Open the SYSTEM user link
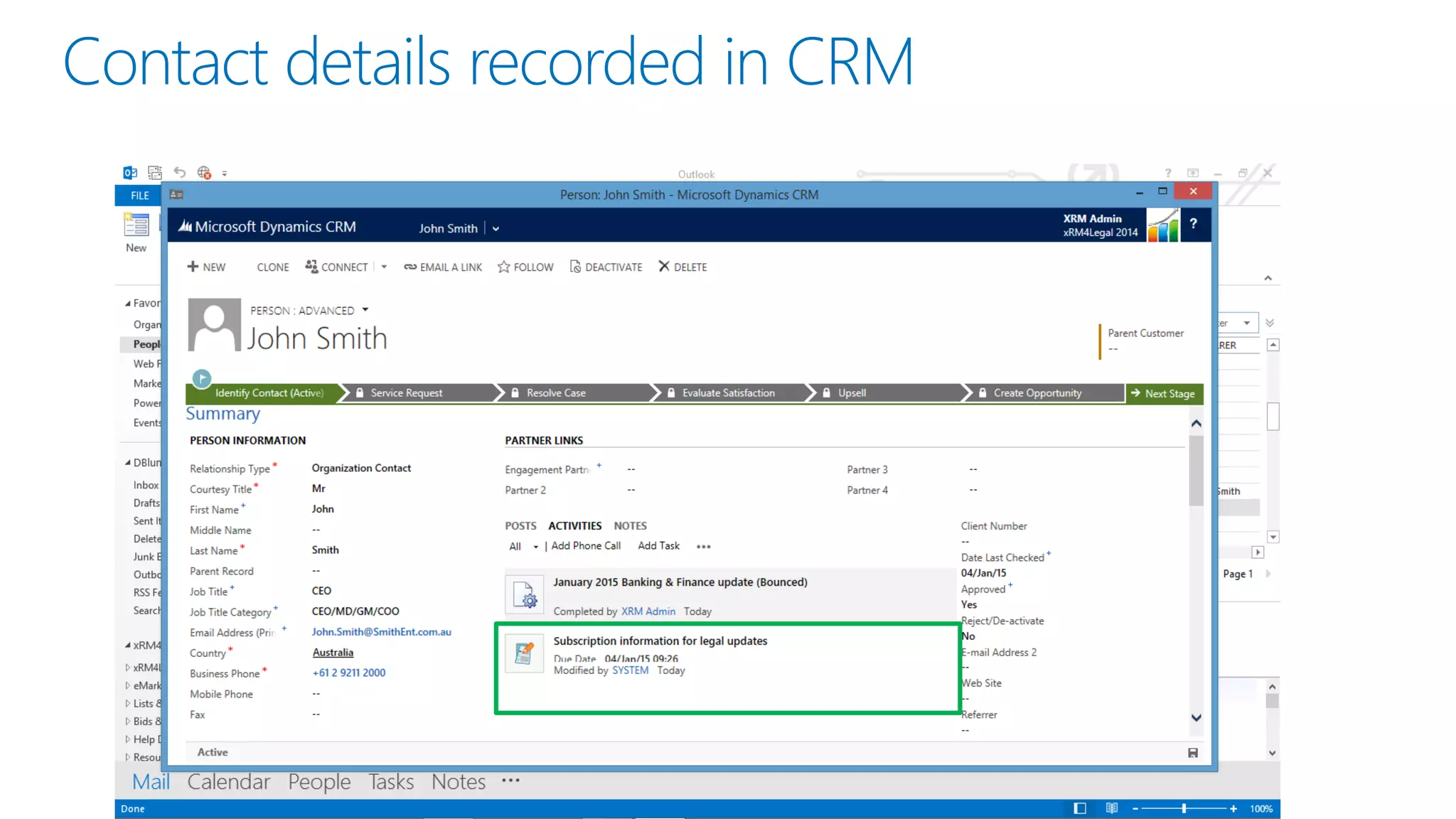 click(x=630, y=670)
